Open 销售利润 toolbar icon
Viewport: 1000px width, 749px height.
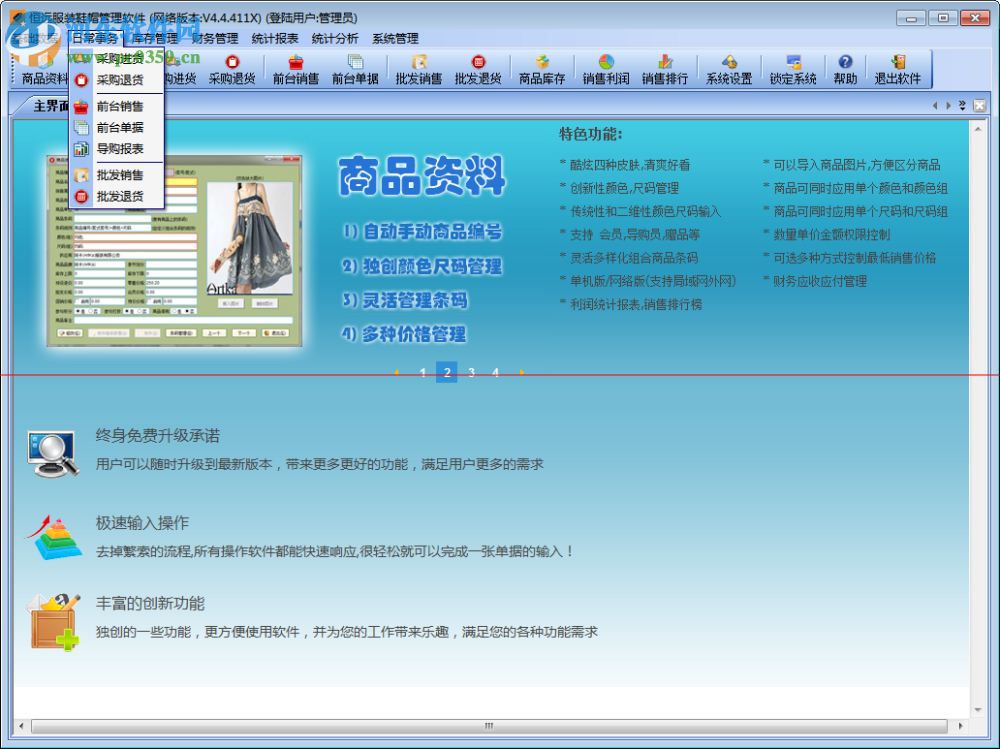[606, 70]
